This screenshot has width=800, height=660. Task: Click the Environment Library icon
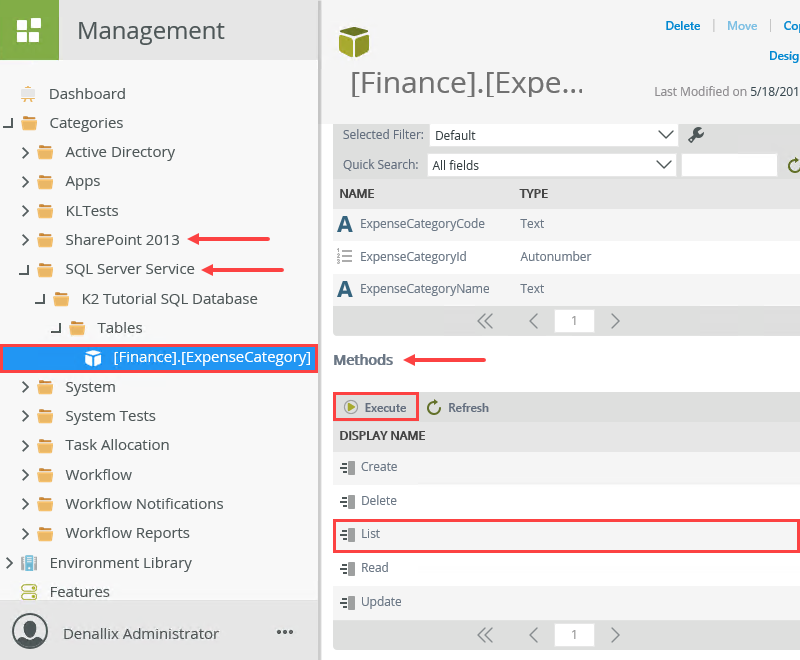tap(29, 562)
